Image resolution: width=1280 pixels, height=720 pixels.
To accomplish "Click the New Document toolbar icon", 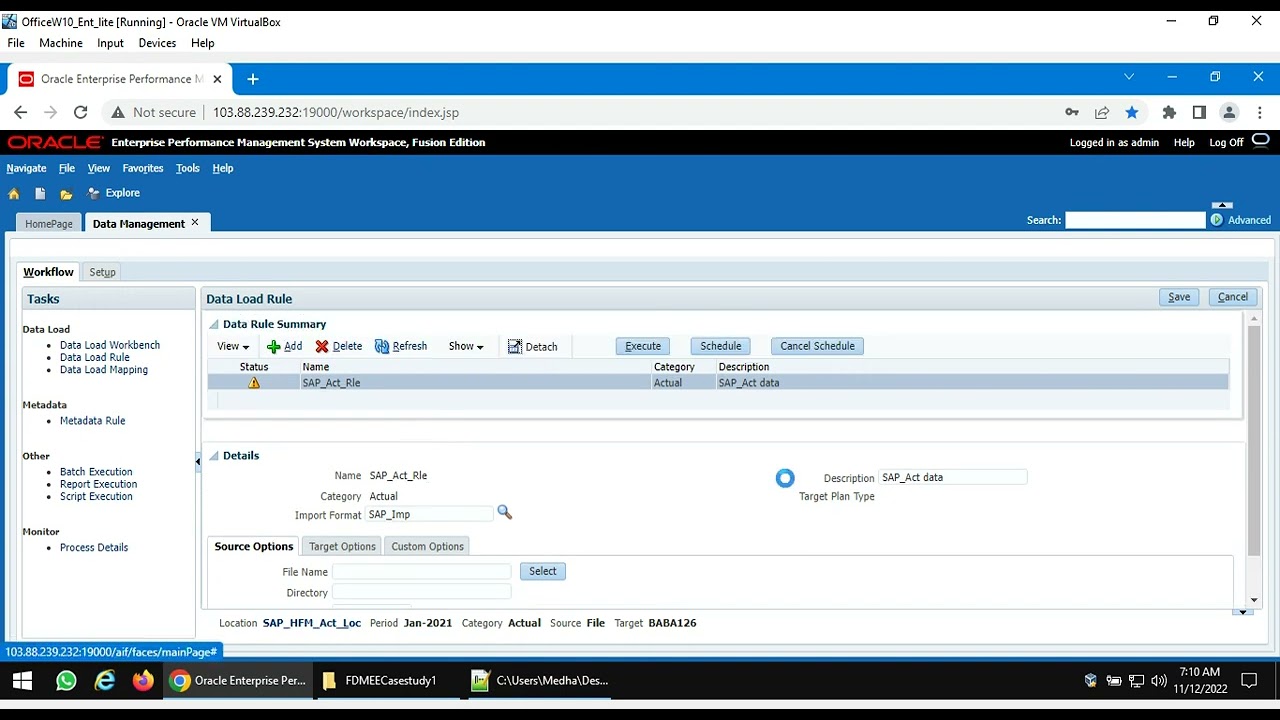I will coord(40,194).
